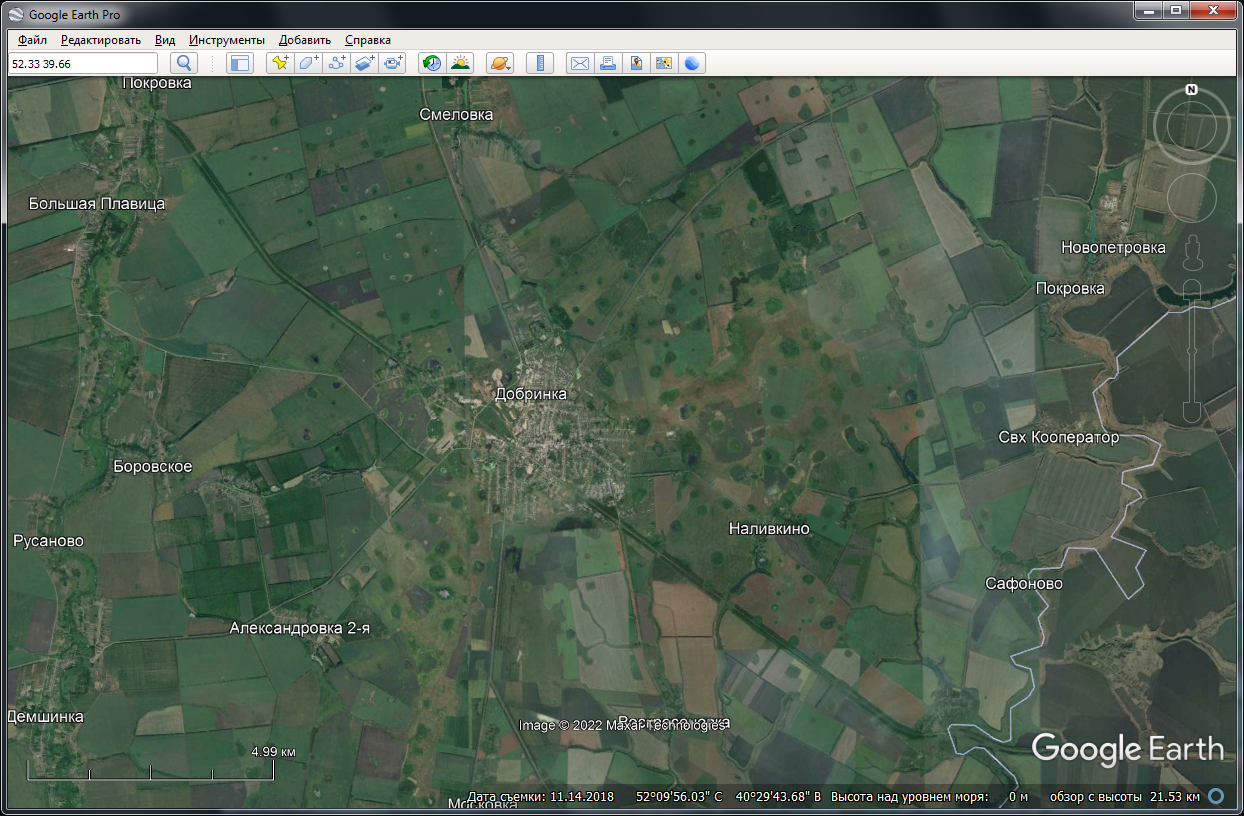
Task: Click the Свх Кооператор map label
Action: tap(1059, 437)
